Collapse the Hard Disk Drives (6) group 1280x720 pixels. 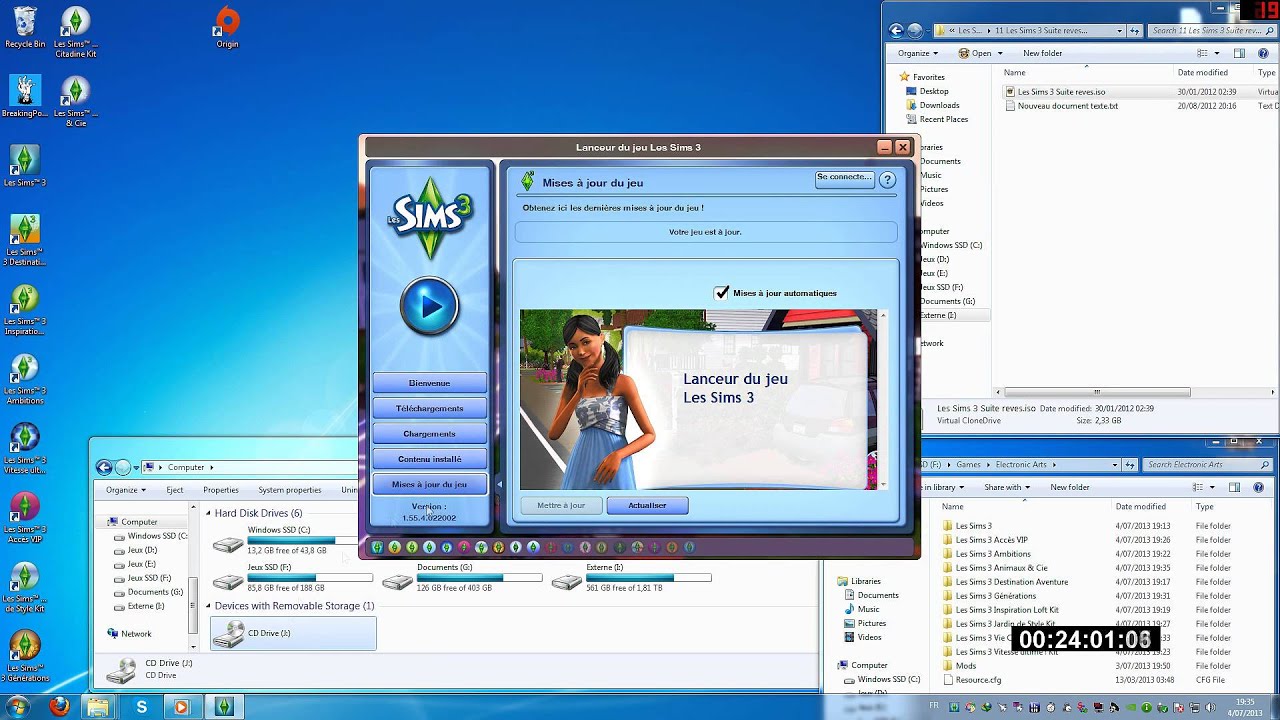coord(209,513)
